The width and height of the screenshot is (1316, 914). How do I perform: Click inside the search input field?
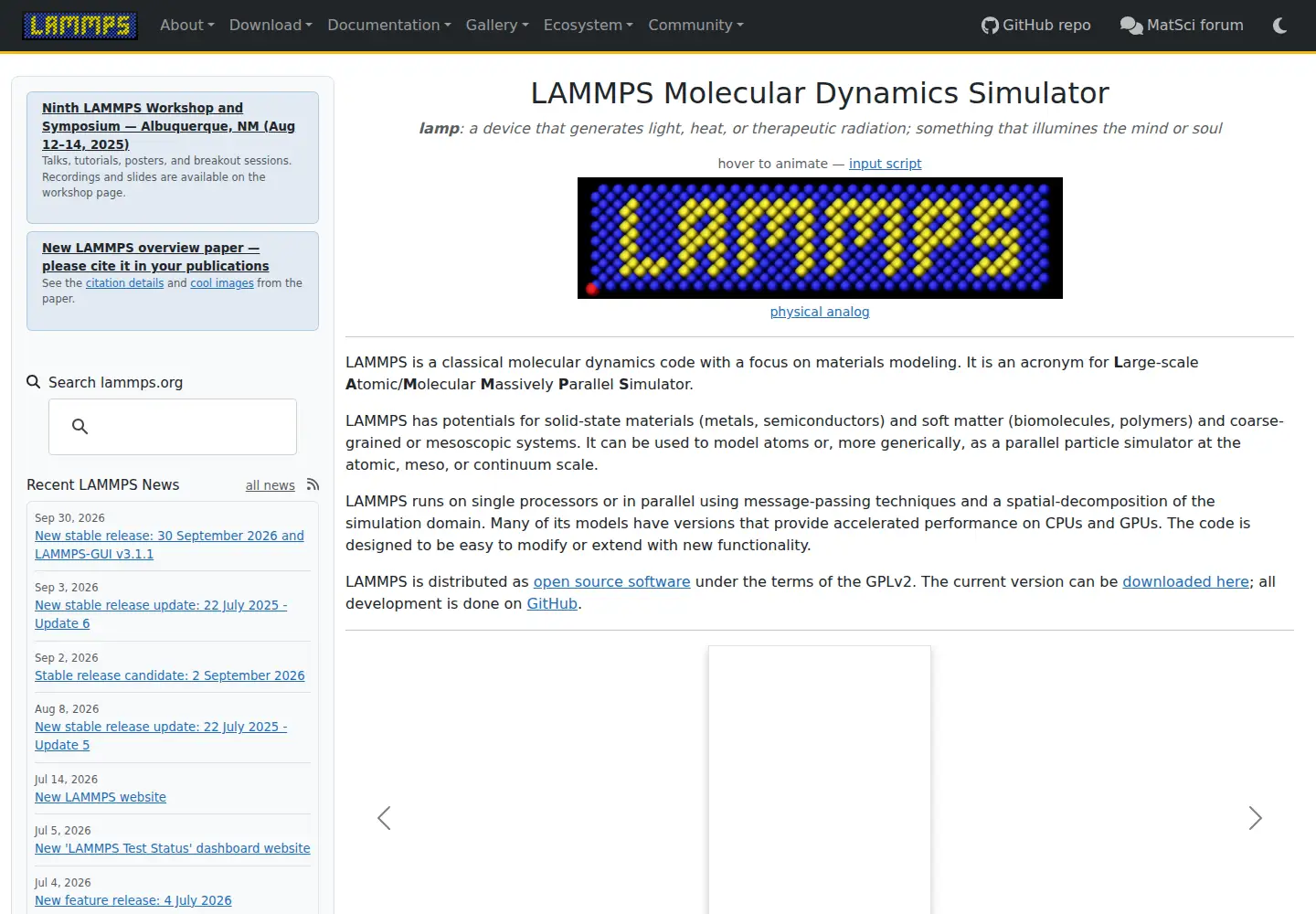click(173, 427)
